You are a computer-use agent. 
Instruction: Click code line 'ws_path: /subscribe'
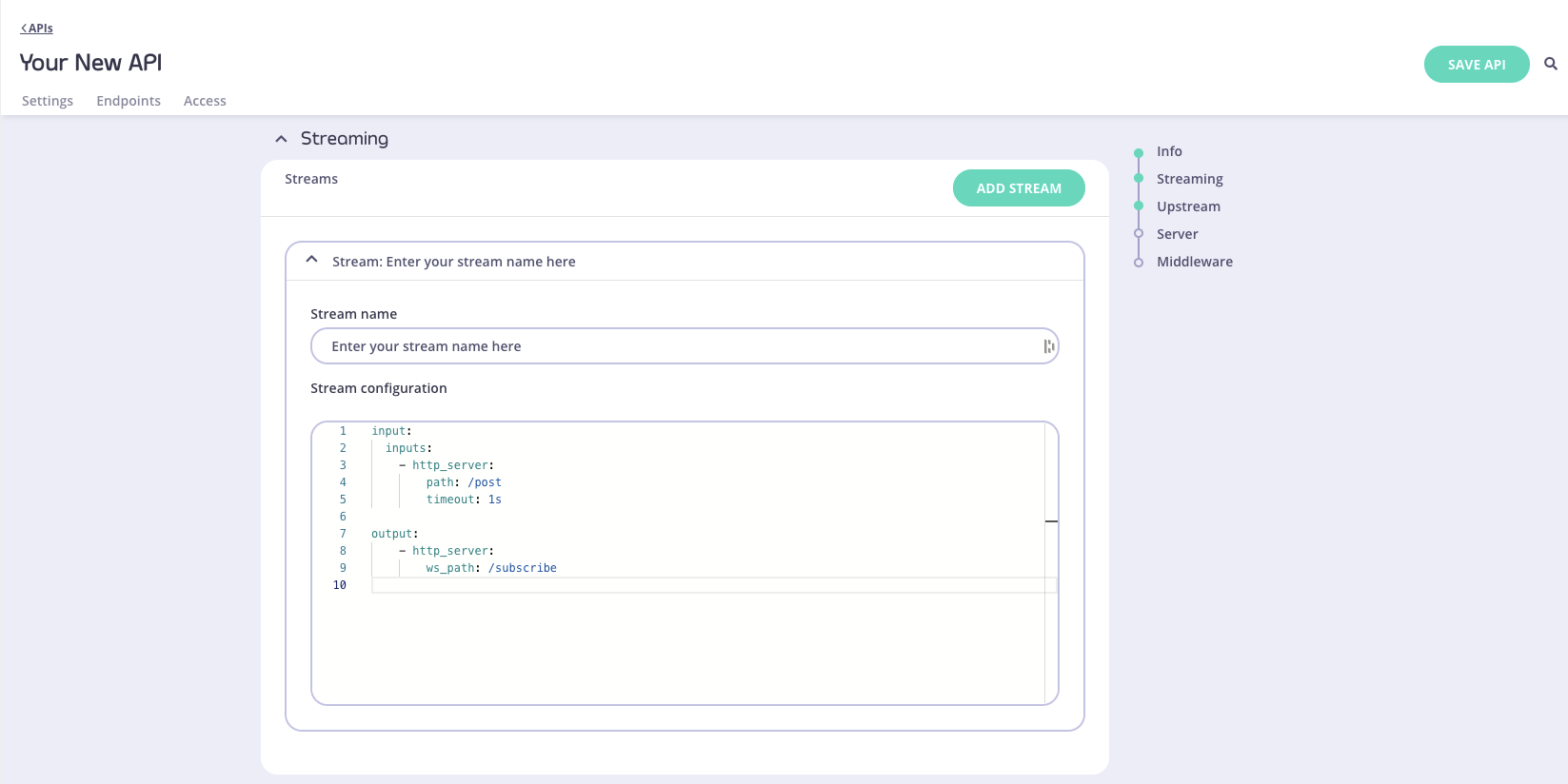[491, 568]
